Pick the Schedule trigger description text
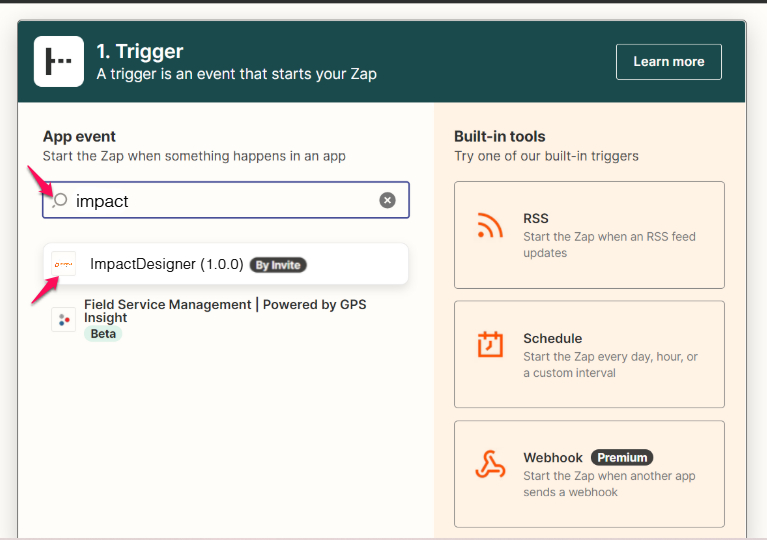Image resolution: width=767 pixels, height=540 pixels. pyautogui.click(x=610, y=365)
